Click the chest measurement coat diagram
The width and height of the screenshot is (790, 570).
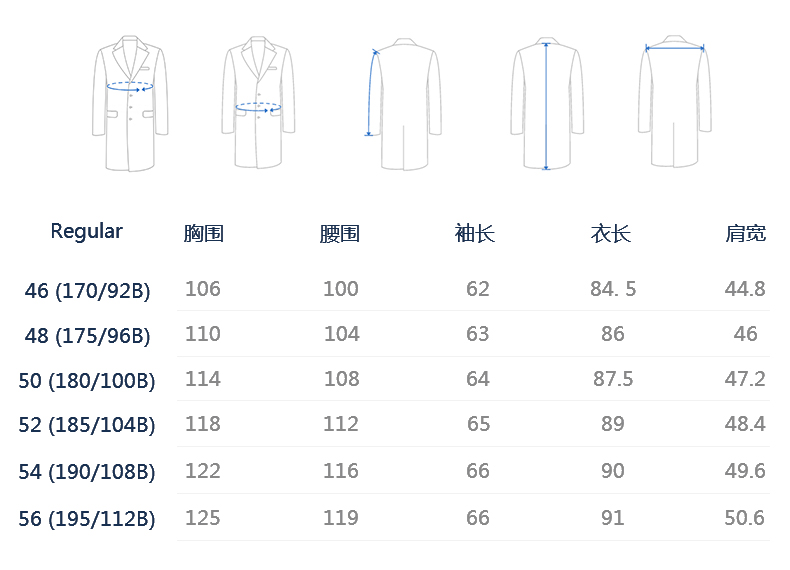pos(130,103)
